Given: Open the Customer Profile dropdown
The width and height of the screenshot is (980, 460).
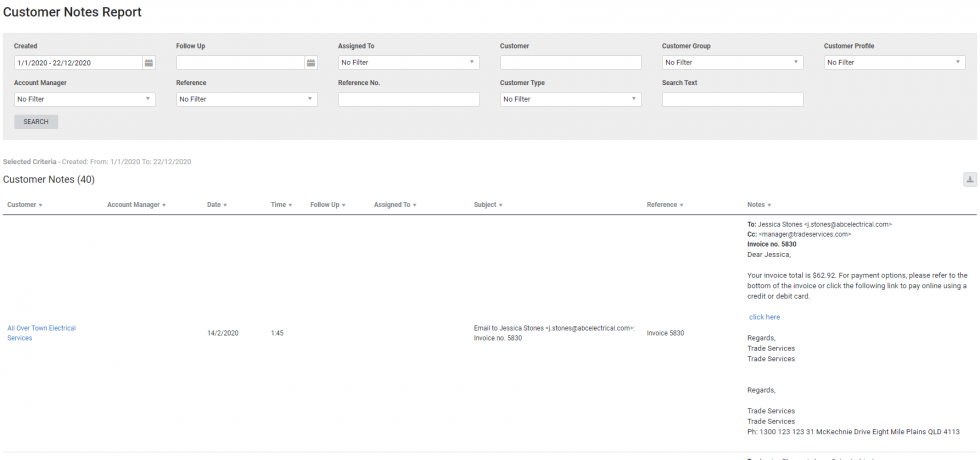Looking at the screenshot, I should click(894, 62).
